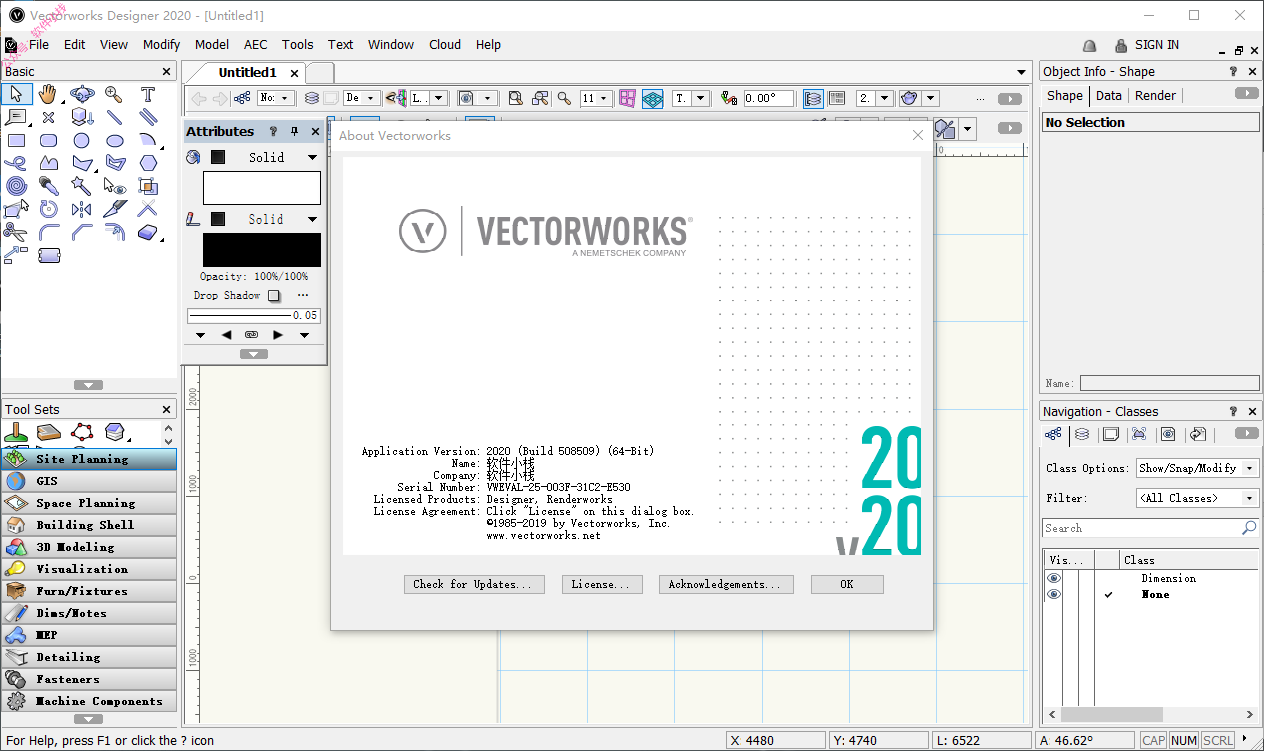Select the Chamfer tool
The image size is (1264, 751).
(82, 232)
